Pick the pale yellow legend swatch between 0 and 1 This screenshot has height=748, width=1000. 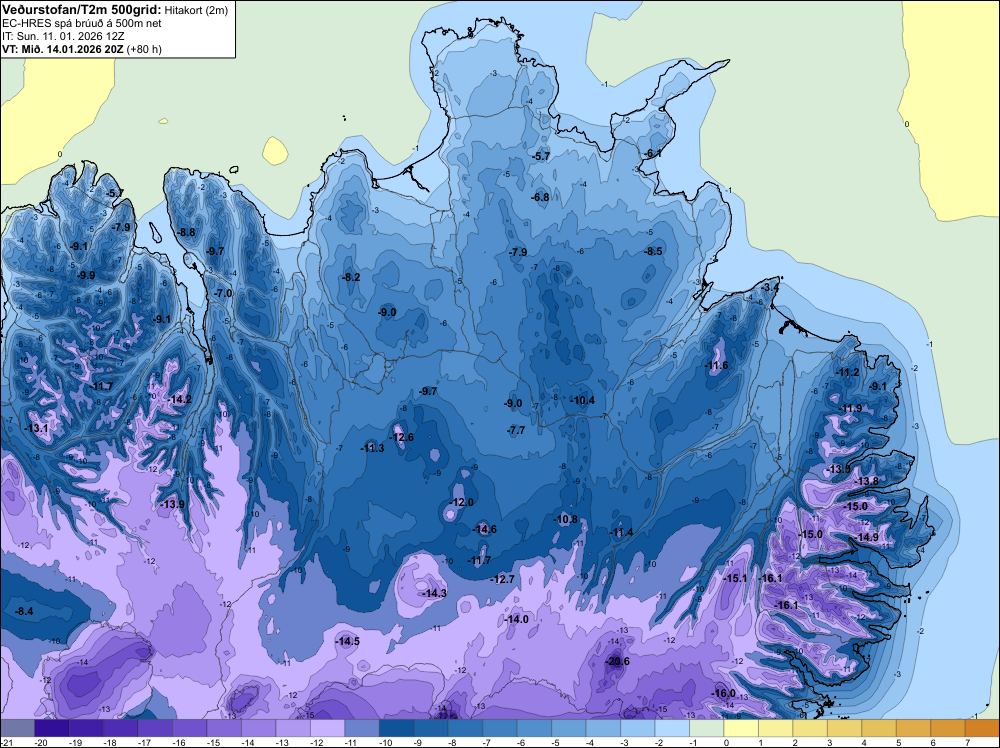point(743,728)
